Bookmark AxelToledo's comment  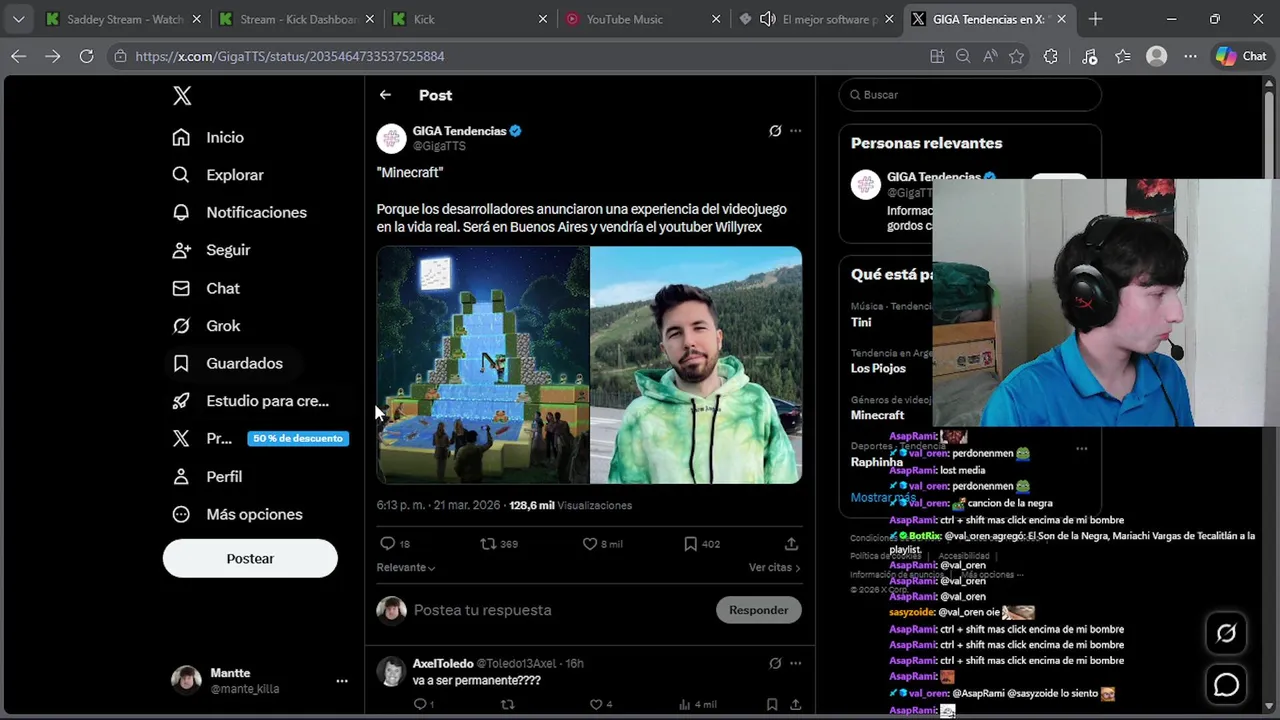point(771,705)
